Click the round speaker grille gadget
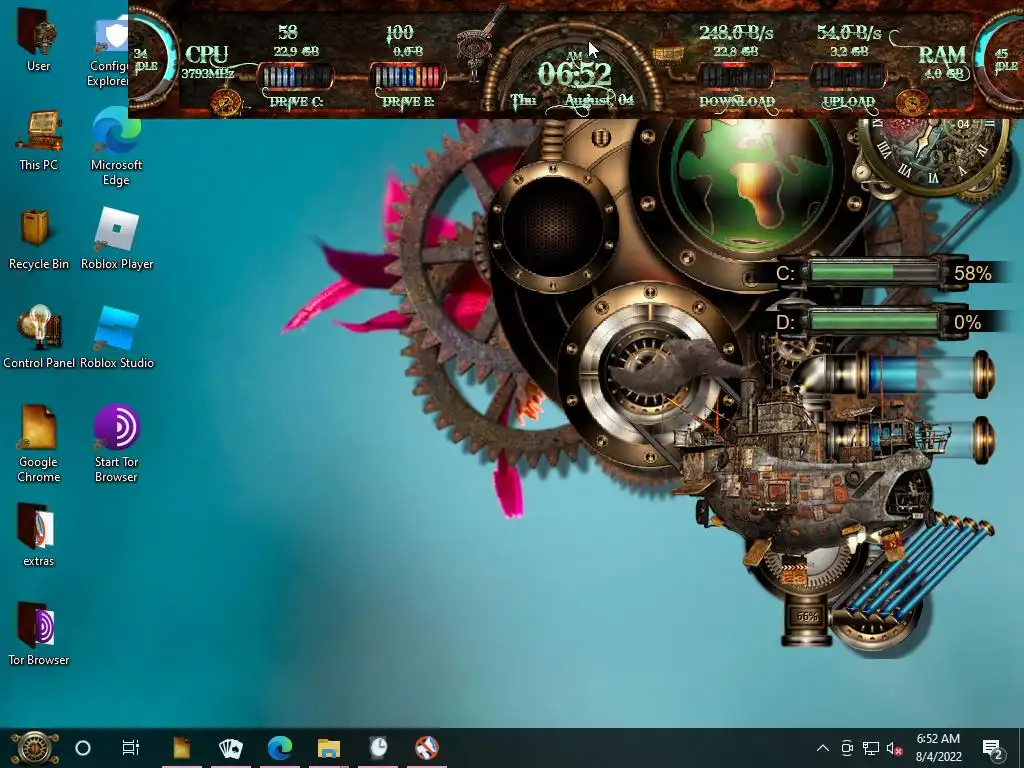Screen dimensions: 1024x768 [552, 226]
